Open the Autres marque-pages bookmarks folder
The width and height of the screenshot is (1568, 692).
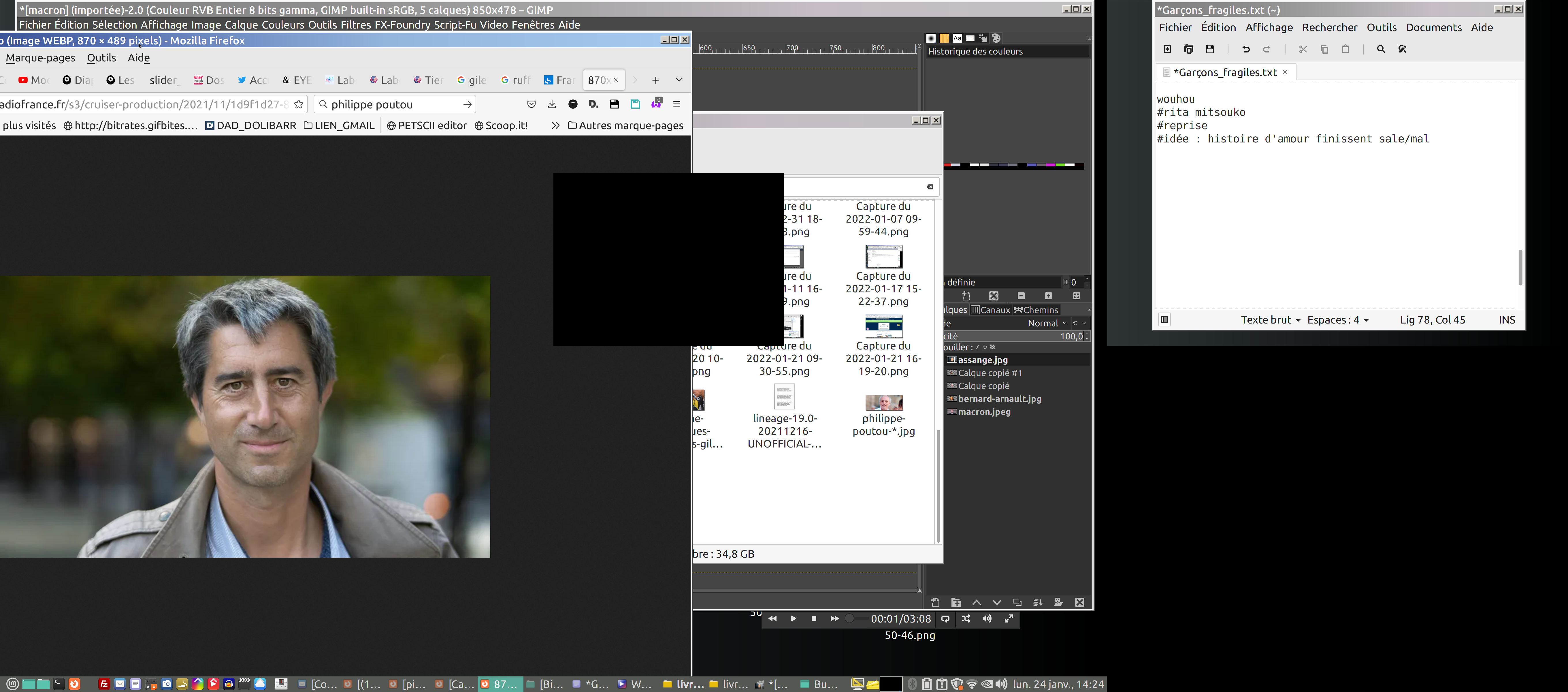point(625,125)
